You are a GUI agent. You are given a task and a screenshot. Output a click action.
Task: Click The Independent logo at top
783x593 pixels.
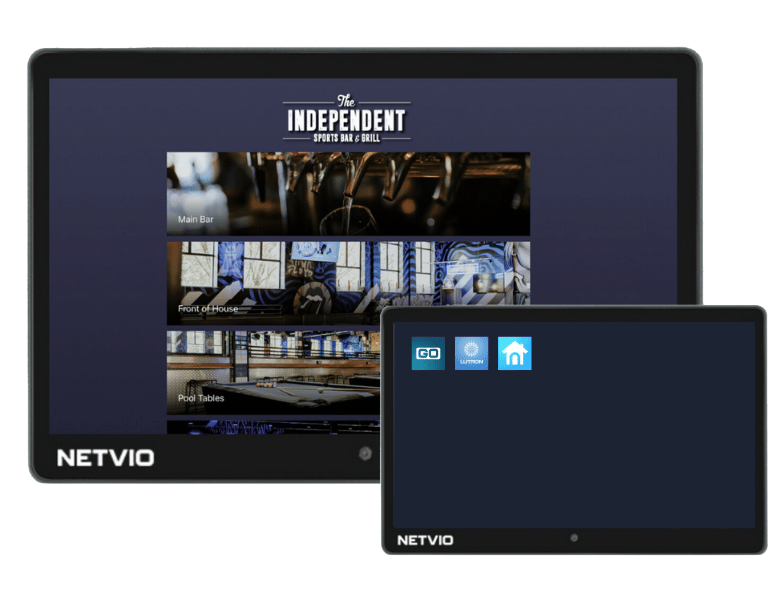[x=346, y=119]
